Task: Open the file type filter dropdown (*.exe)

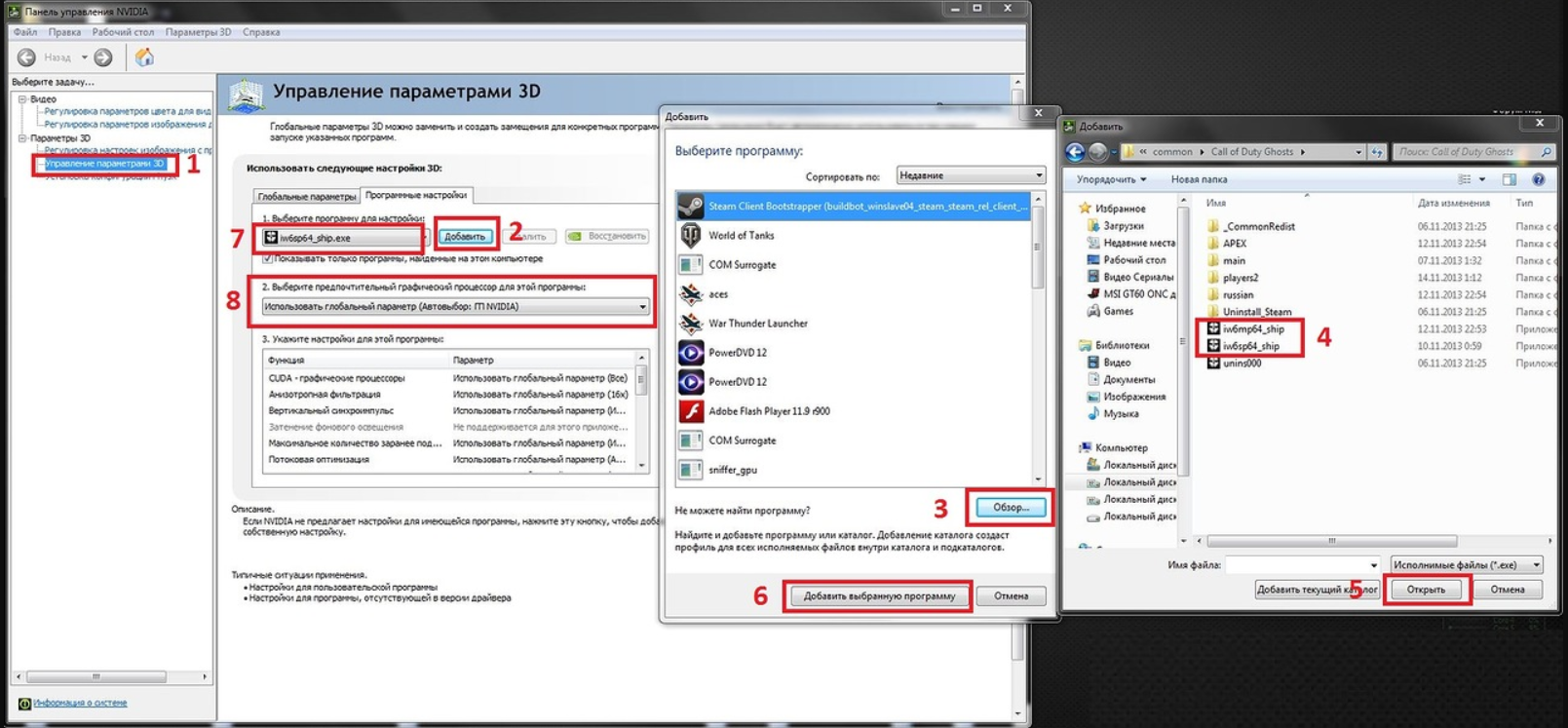Action: click(x=1467, y=565)
